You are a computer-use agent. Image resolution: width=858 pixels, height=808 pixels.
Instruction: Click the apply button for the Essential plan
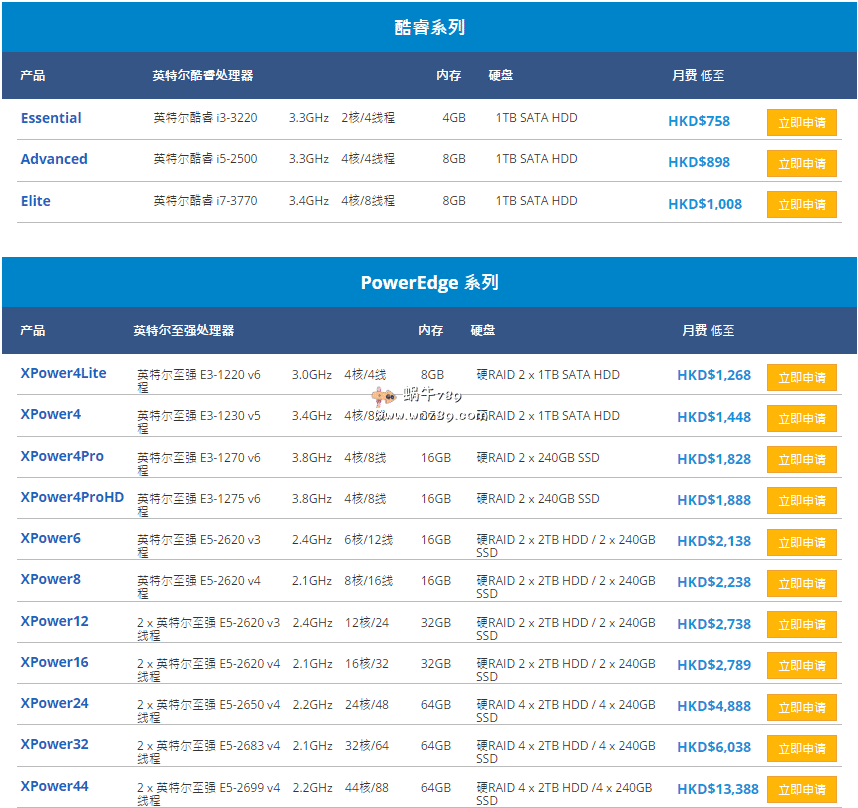point(801,122)
